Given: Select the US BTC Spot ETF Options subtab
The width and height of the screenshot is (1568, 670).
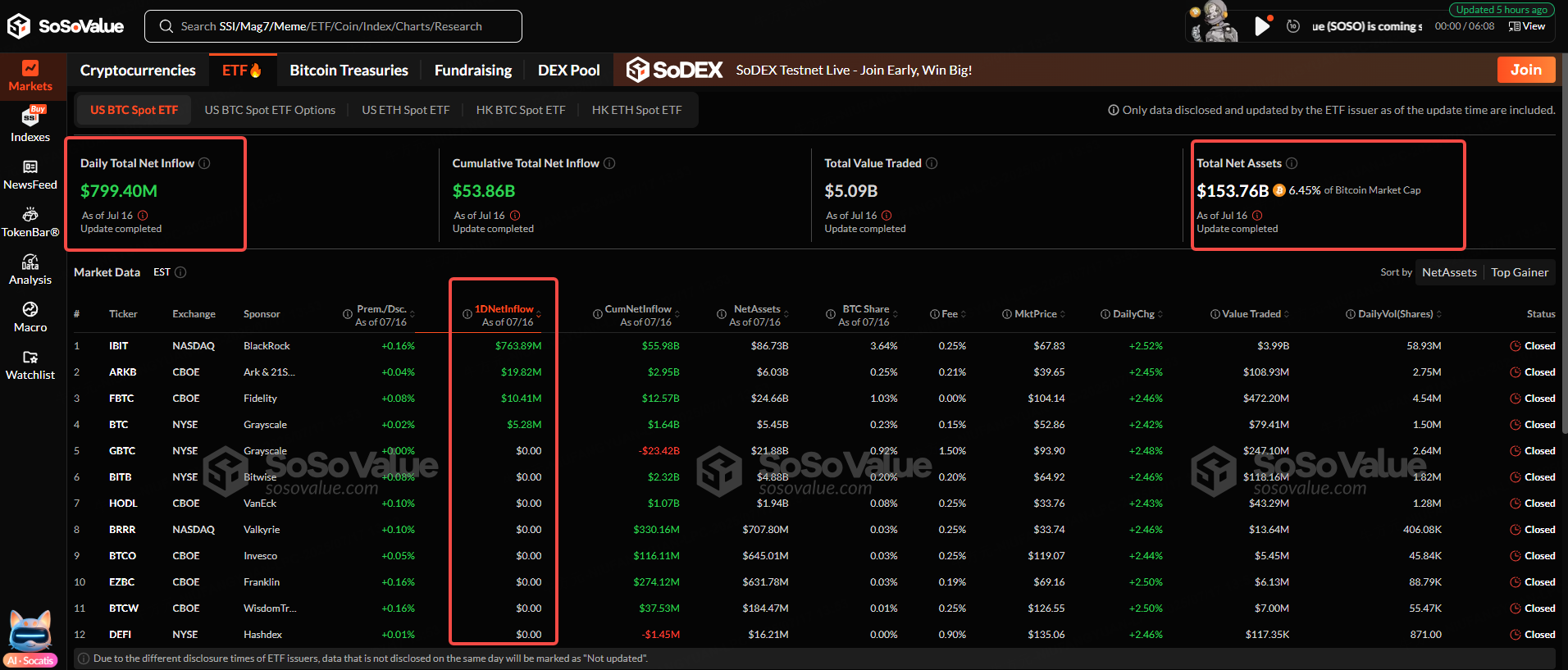Looking at the screenshot, I should pos(270,110).
